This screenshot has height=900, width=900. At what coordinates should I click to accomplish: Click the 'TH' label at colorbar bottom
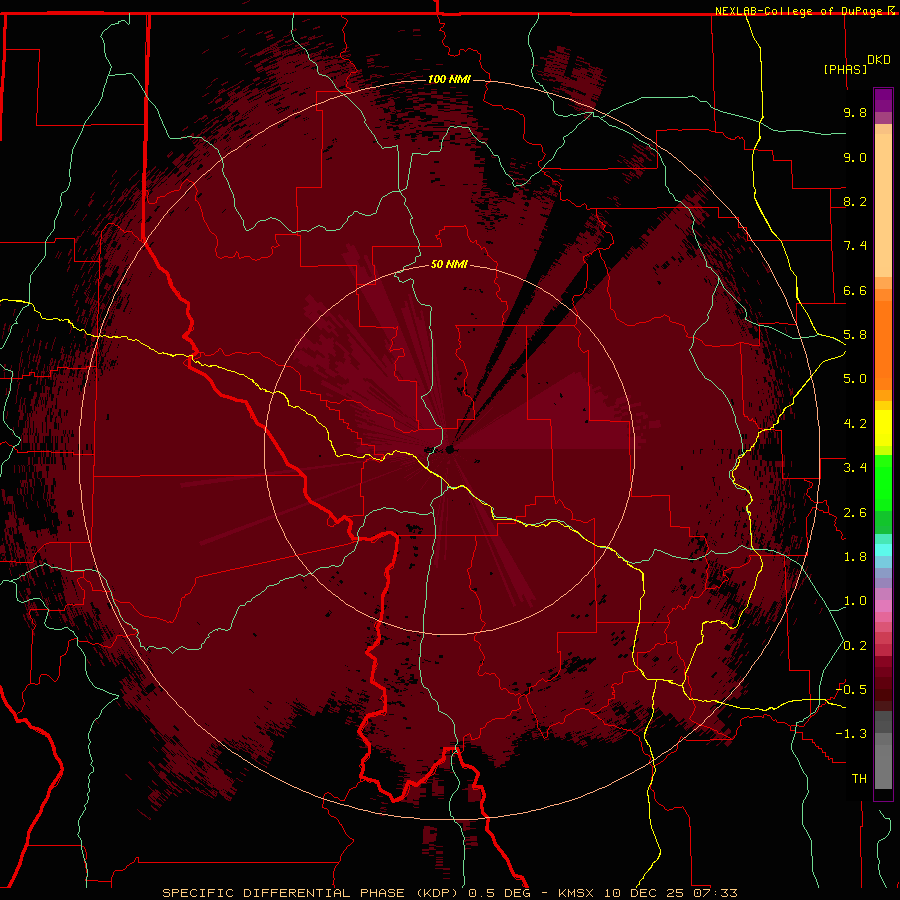click(x=859, y=779)
